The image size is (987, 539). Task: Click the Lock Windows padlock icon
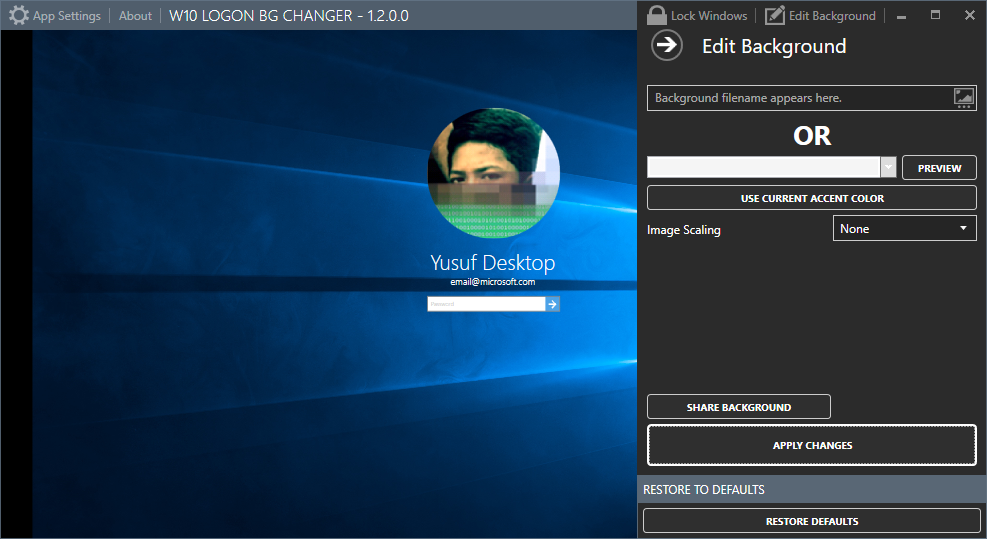click(x=657, y=15)
